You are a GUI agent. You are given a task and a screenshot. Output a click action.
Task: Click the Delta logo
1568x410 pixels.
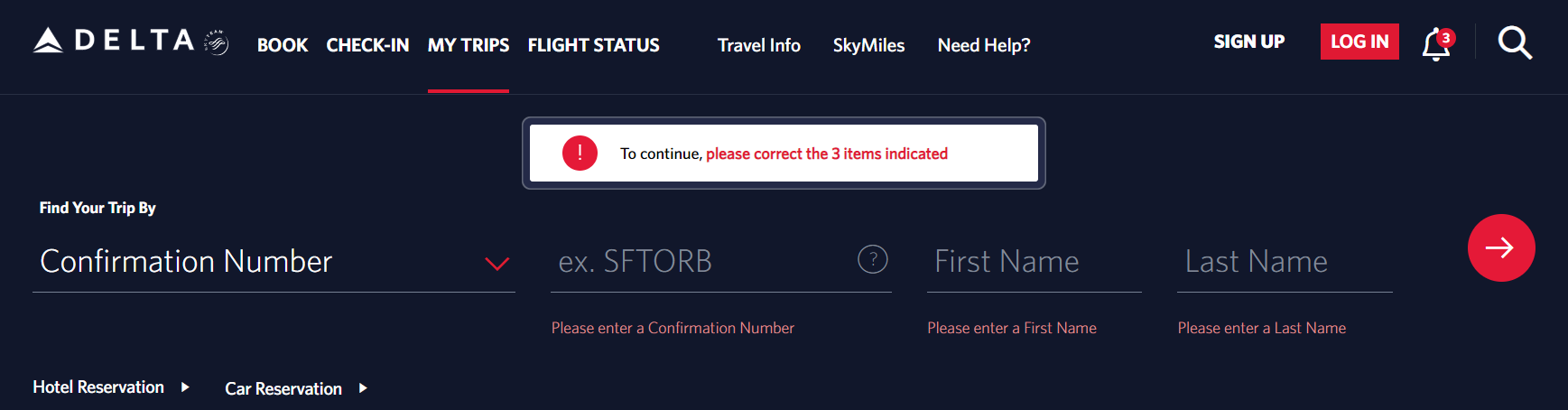(x=114, y=41)
